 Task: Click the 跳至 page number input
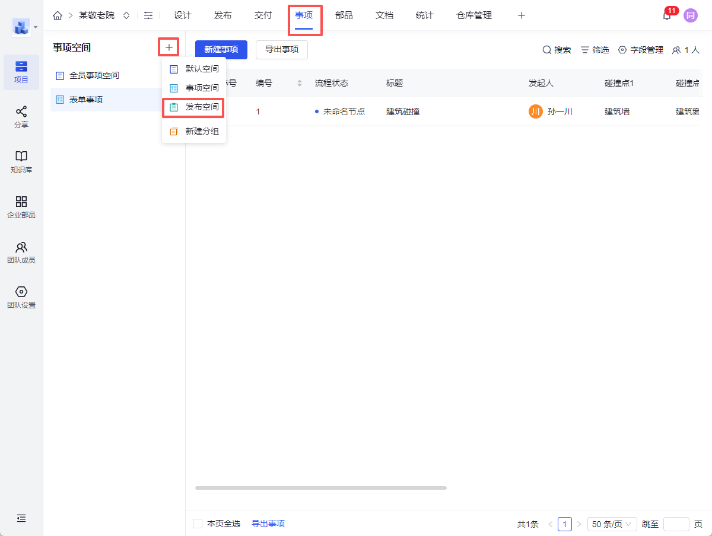point(676,524)
